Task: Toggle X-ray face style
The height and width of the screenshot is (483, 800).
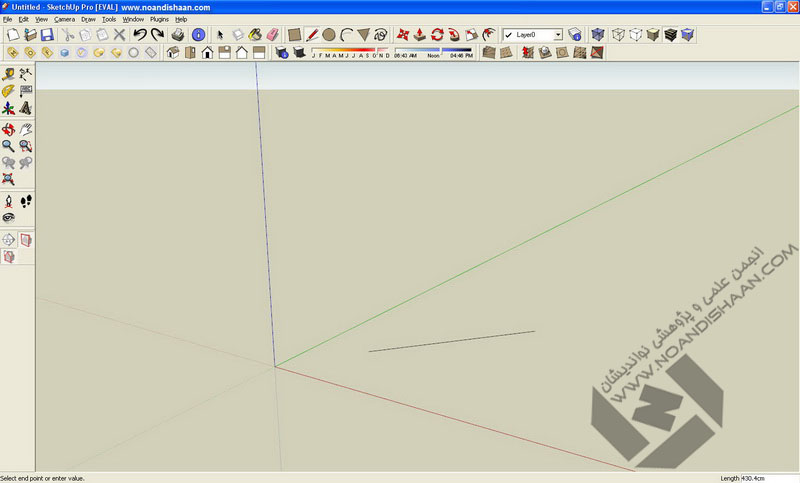Action: pyautogui.click(x=598, y=35)
